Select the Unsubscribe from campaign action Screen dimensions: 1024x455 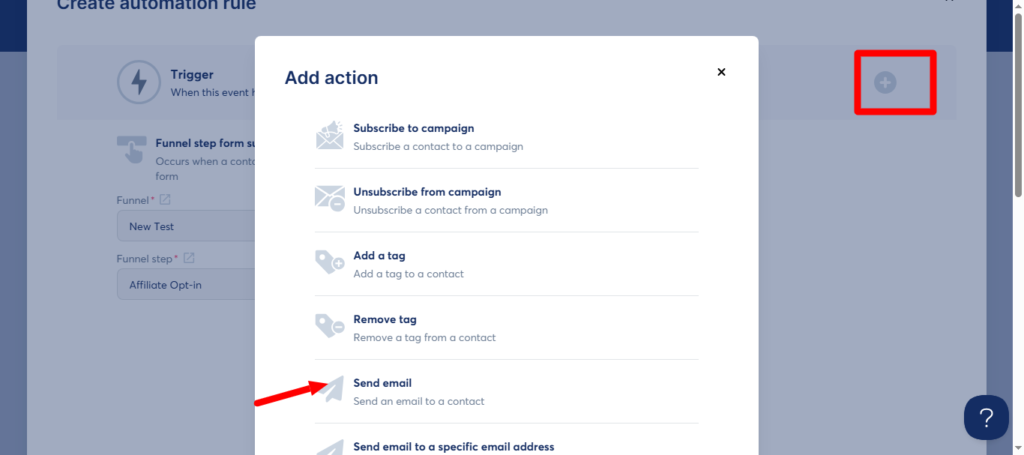[506, 200]
